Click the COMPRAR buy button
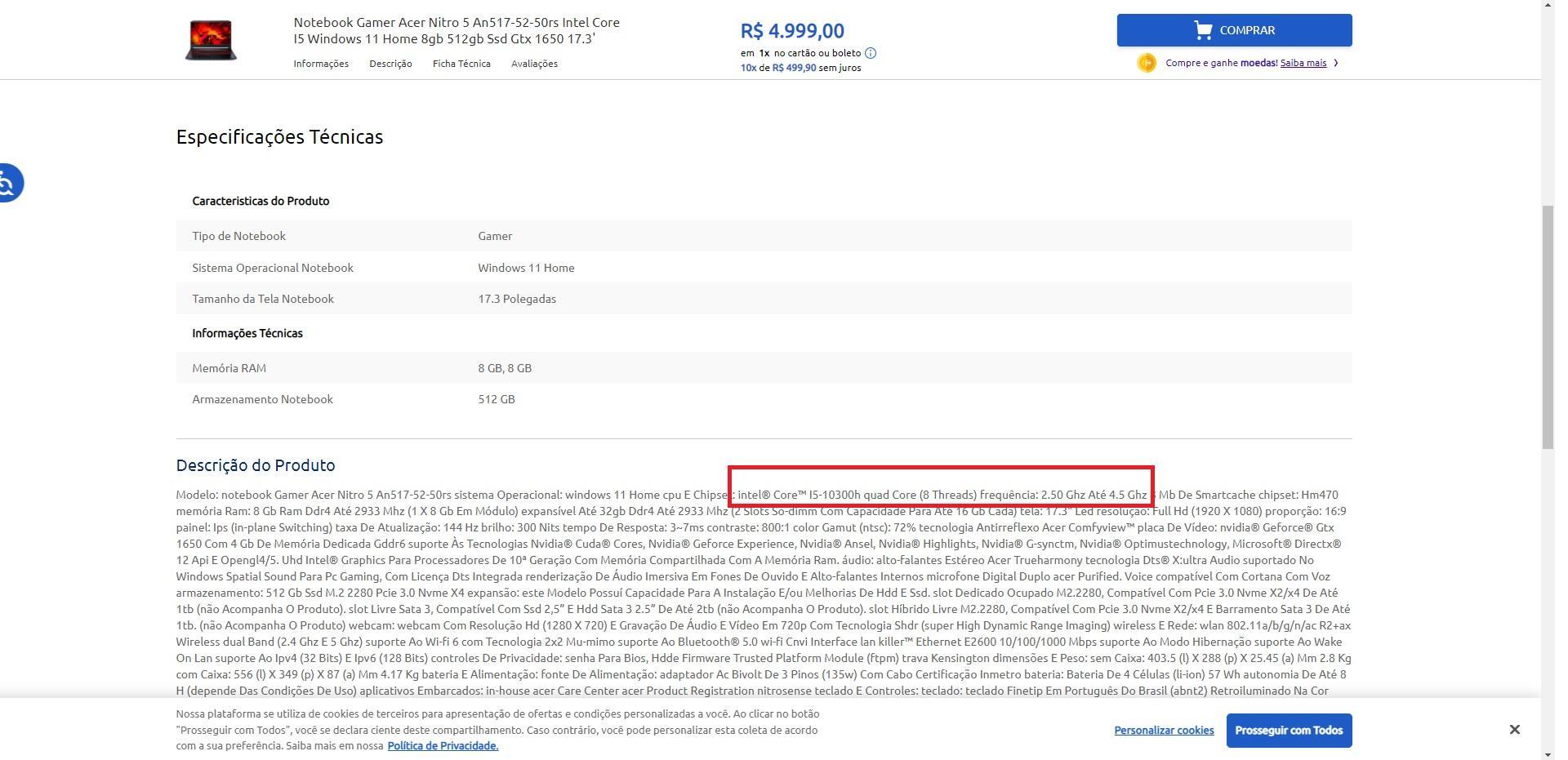This screenshot has width=1568, height=760. (1234, 30)
